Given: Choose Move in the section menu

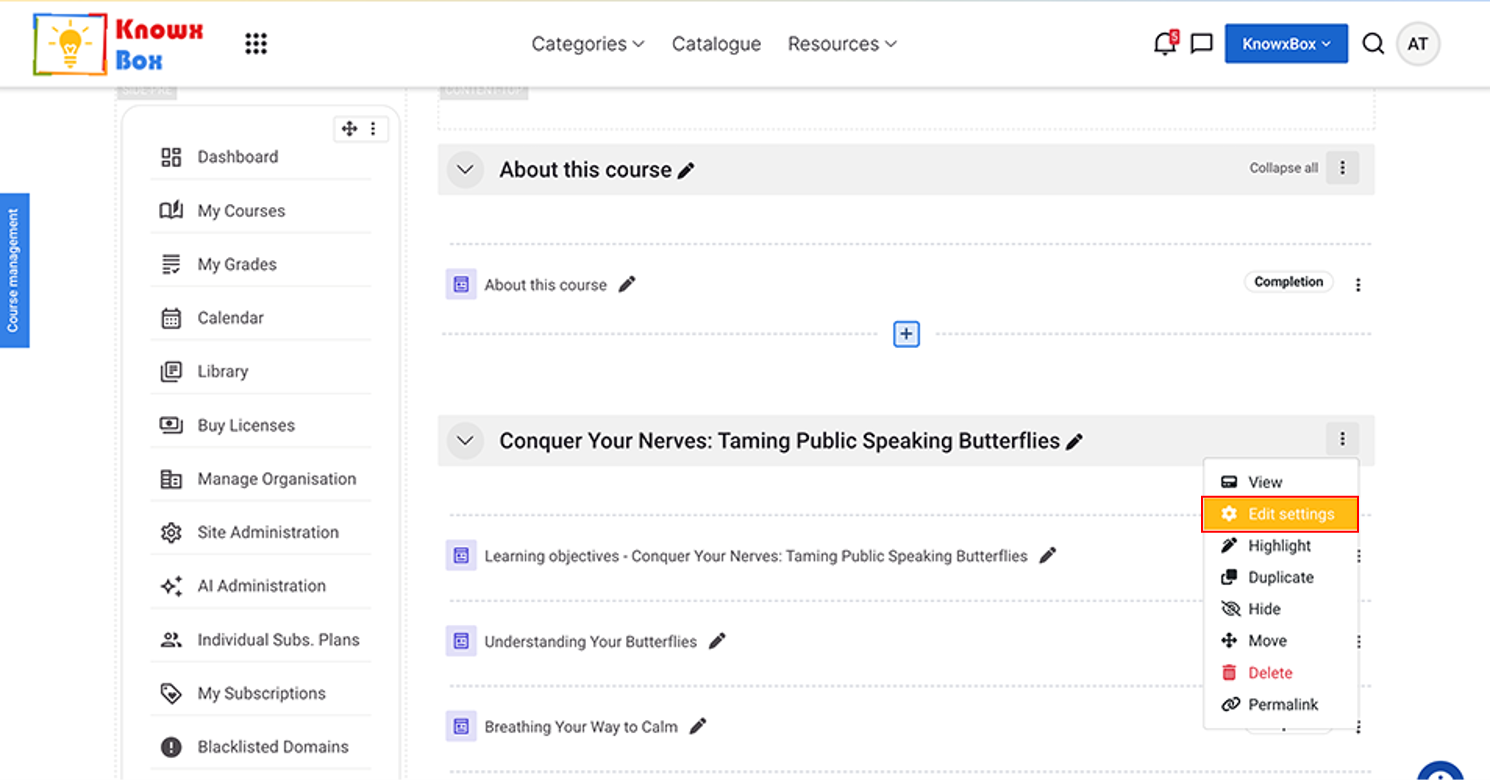Looking at the screenshot, I should pyautogui.click(x=1280, y=641).
